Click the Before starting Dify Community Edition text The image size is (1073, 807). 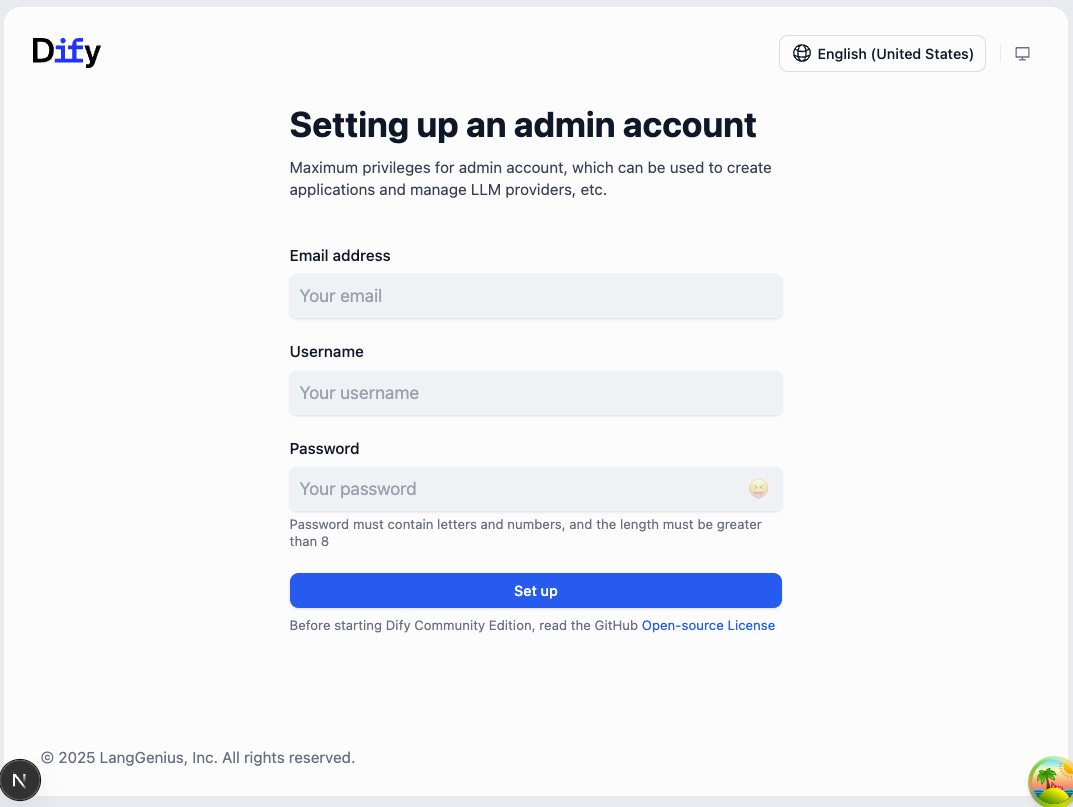tap(463, 626)
